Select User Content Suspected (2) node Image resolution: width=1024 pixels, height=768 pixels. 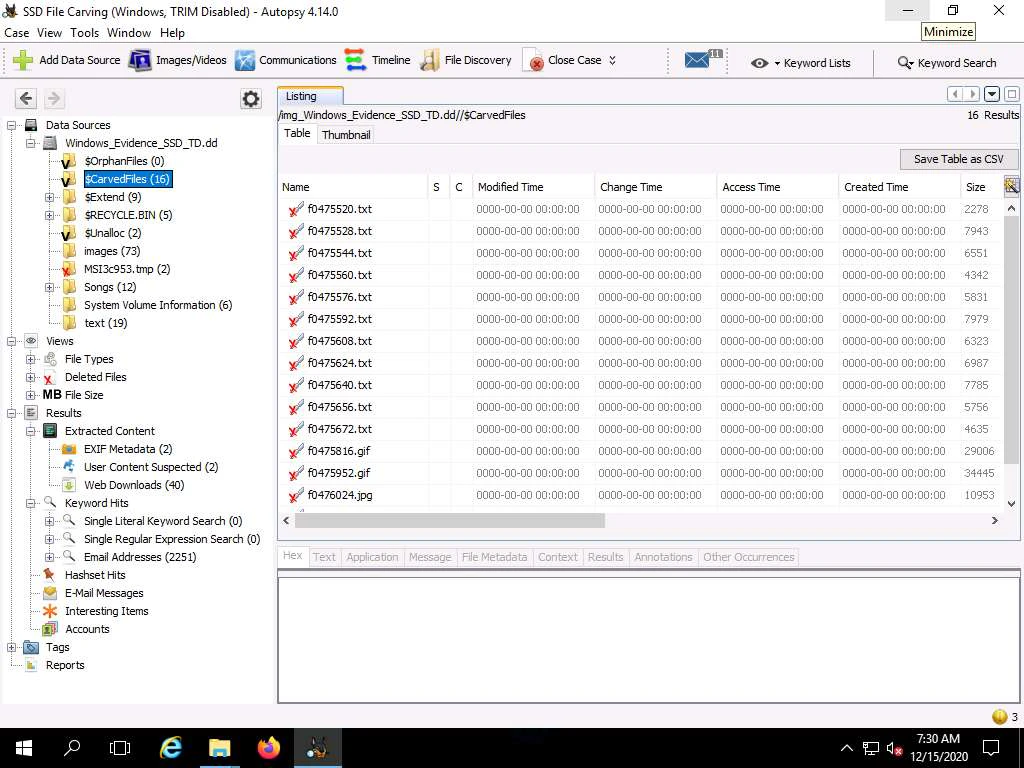pos(151,467)
